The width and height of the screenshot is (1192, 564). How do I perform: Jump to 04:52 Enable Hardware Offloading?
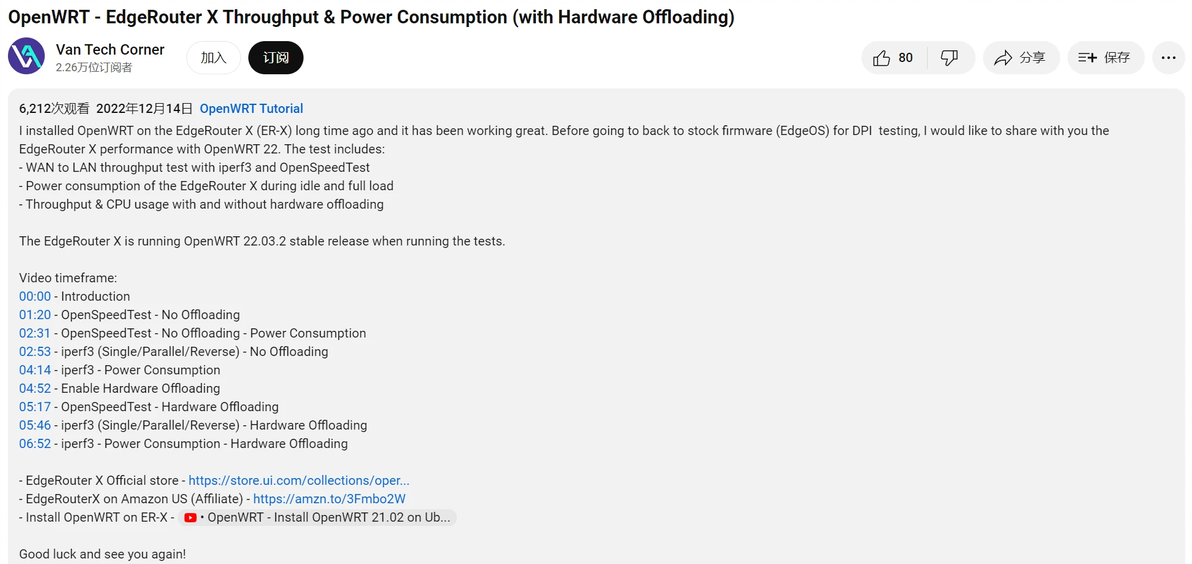[35, 388]
